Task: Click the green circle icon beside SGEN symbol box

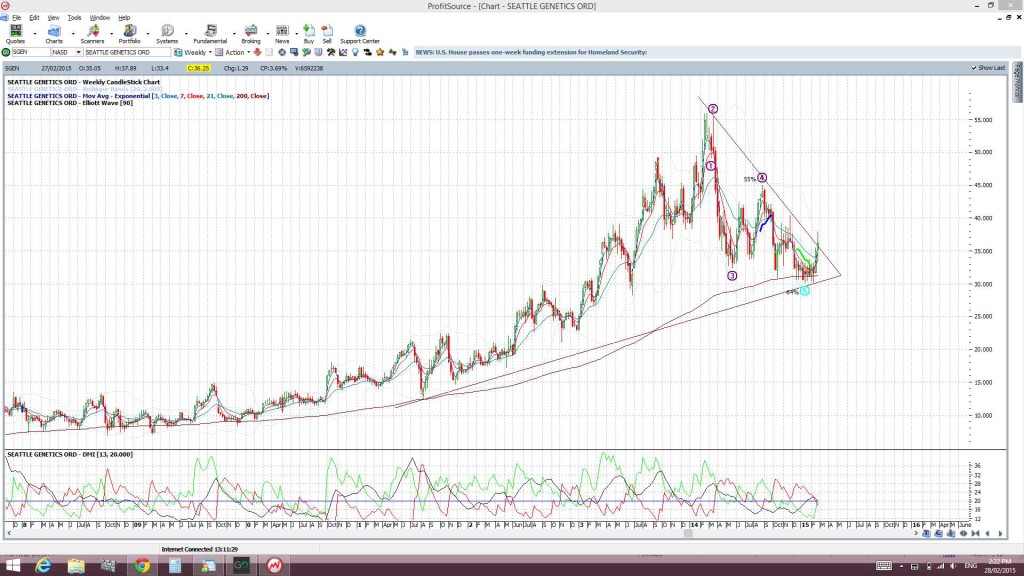Action: click(6, 52)
